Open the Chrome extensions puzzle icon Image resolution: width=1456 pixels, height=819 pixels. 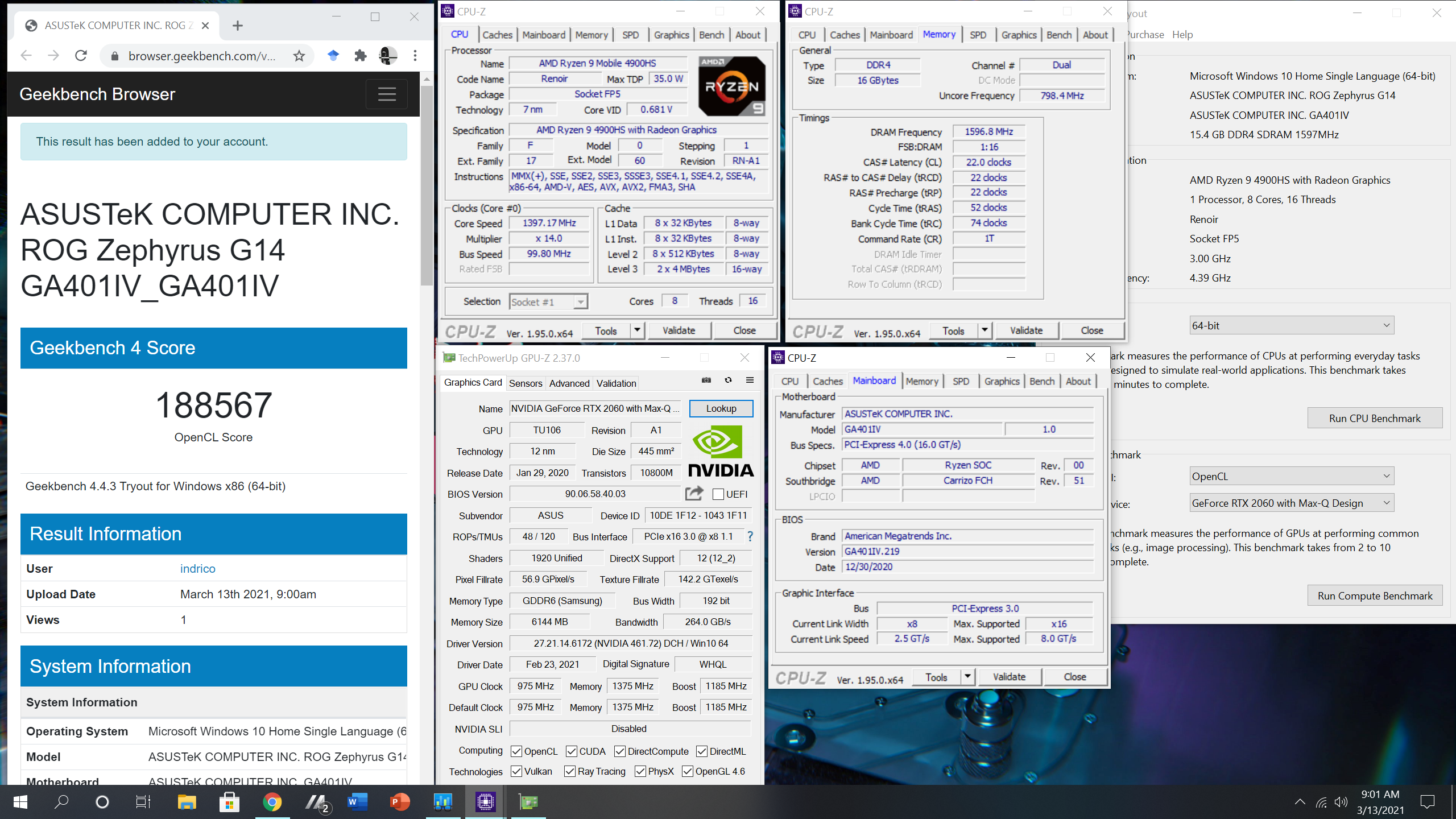click(361, 56)
